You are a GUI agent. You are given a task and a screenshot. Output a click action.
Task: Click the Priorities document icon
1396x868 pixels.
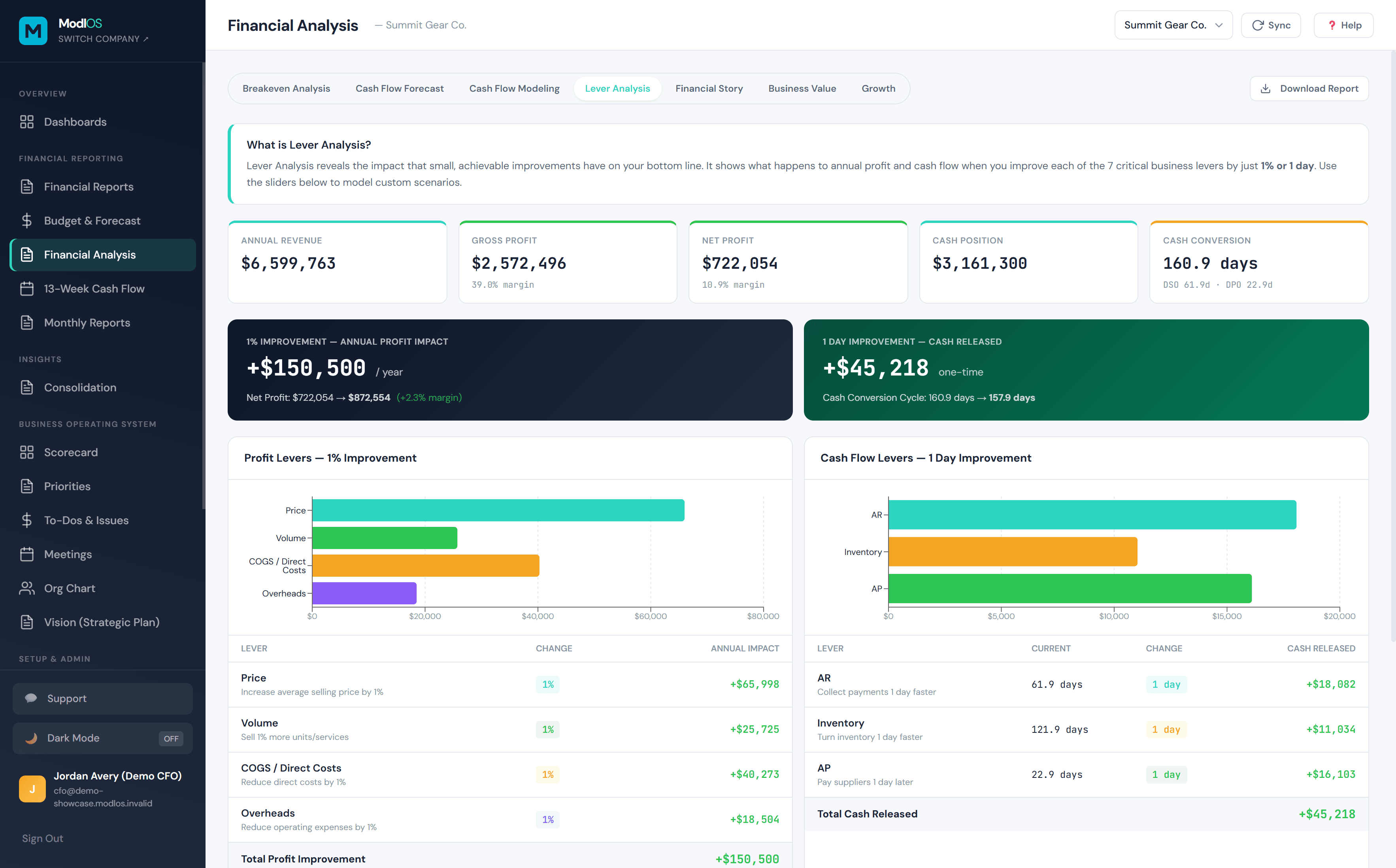point(26,486)
